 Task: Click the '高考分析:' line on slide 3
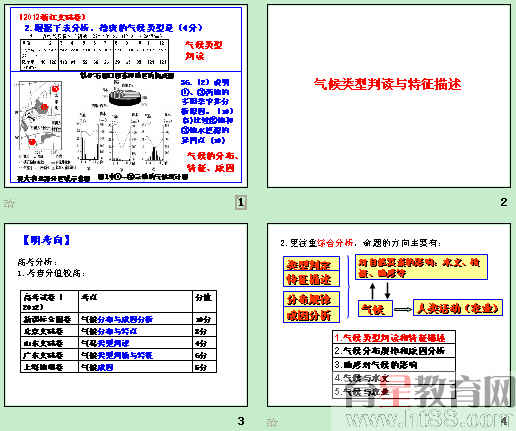(x=37, y=262)
